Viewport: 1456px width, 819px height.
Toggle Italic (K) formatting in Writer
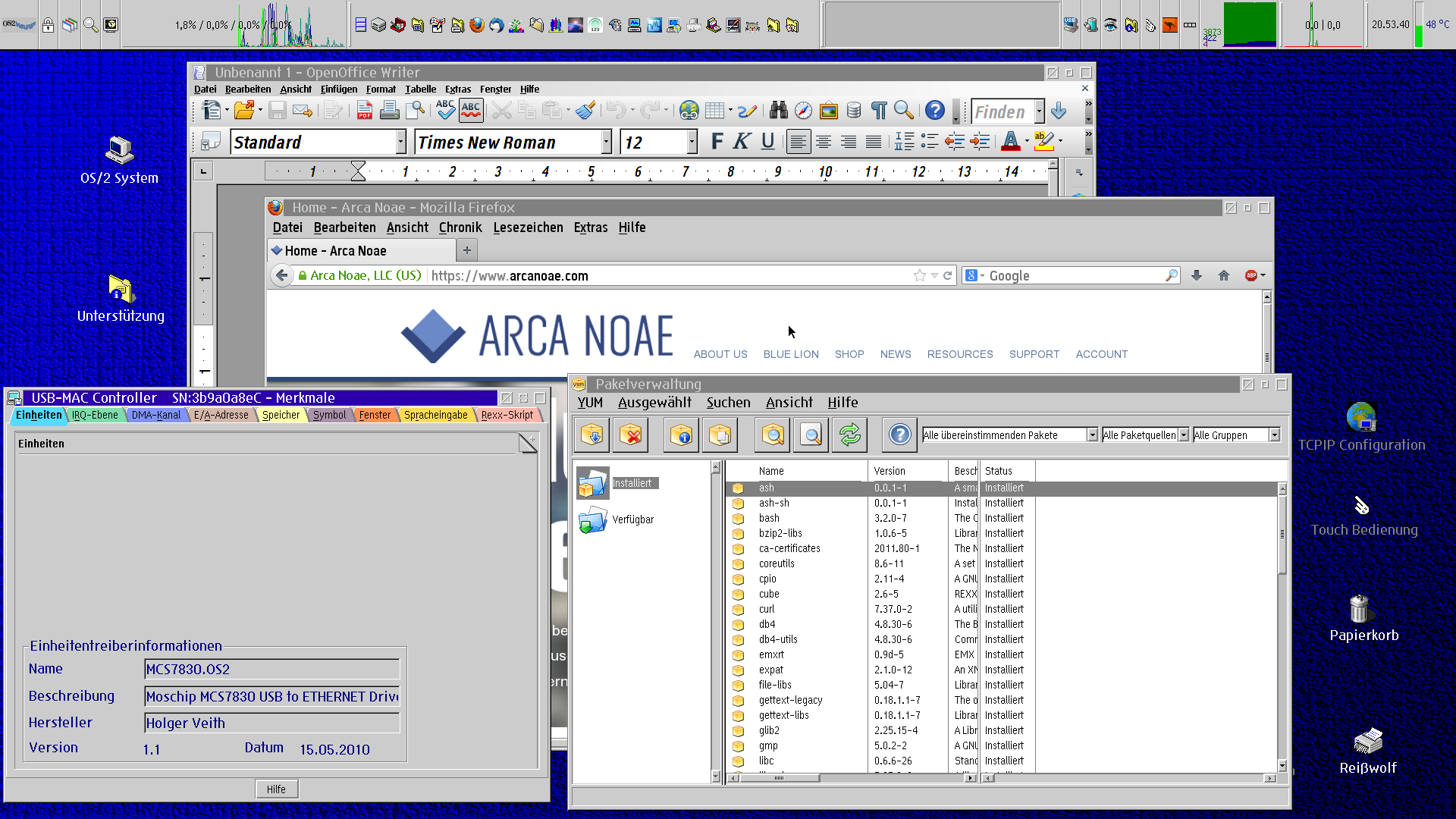pyautogui.click(x=742, y=142)
